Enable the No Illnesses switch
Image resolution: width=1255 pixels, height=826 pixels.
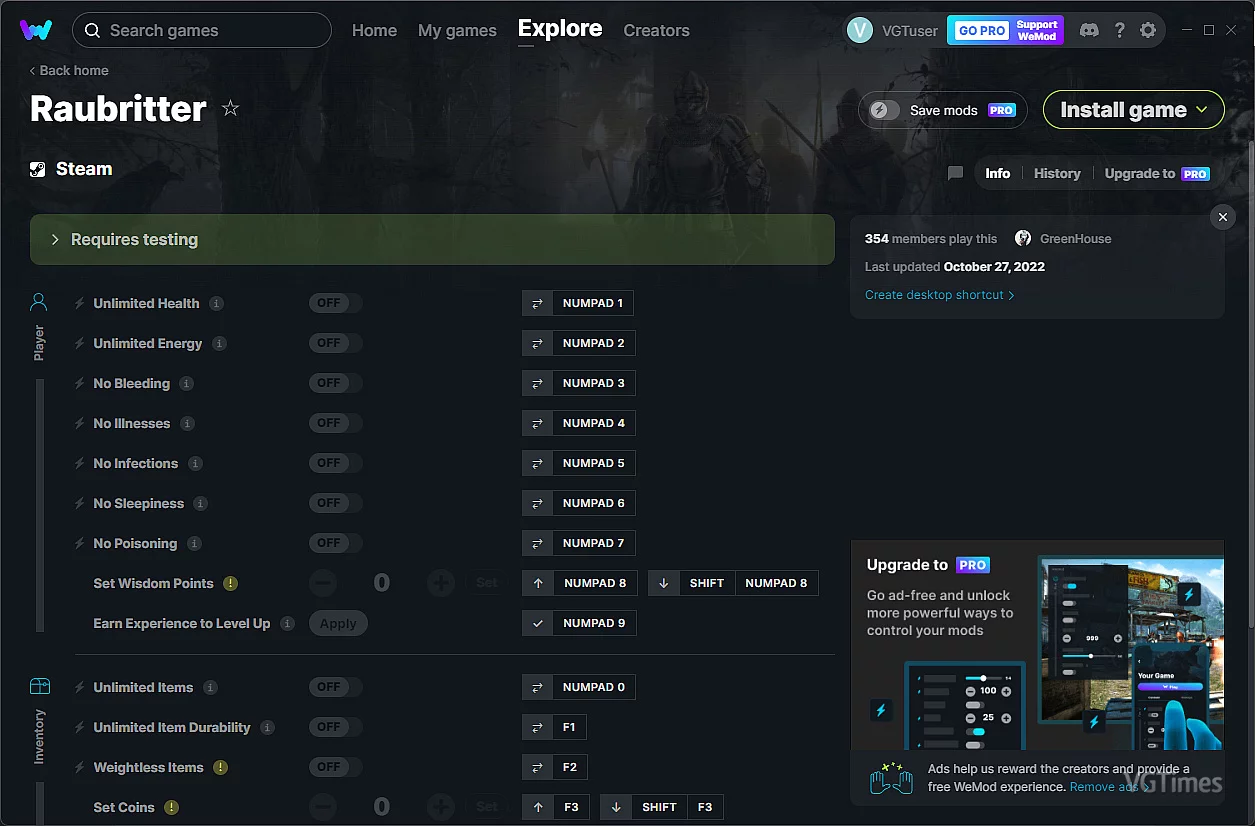(335, 423)
